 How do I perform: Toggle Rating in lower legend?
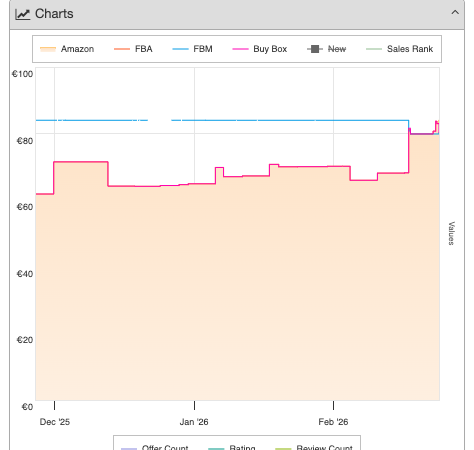232,447
